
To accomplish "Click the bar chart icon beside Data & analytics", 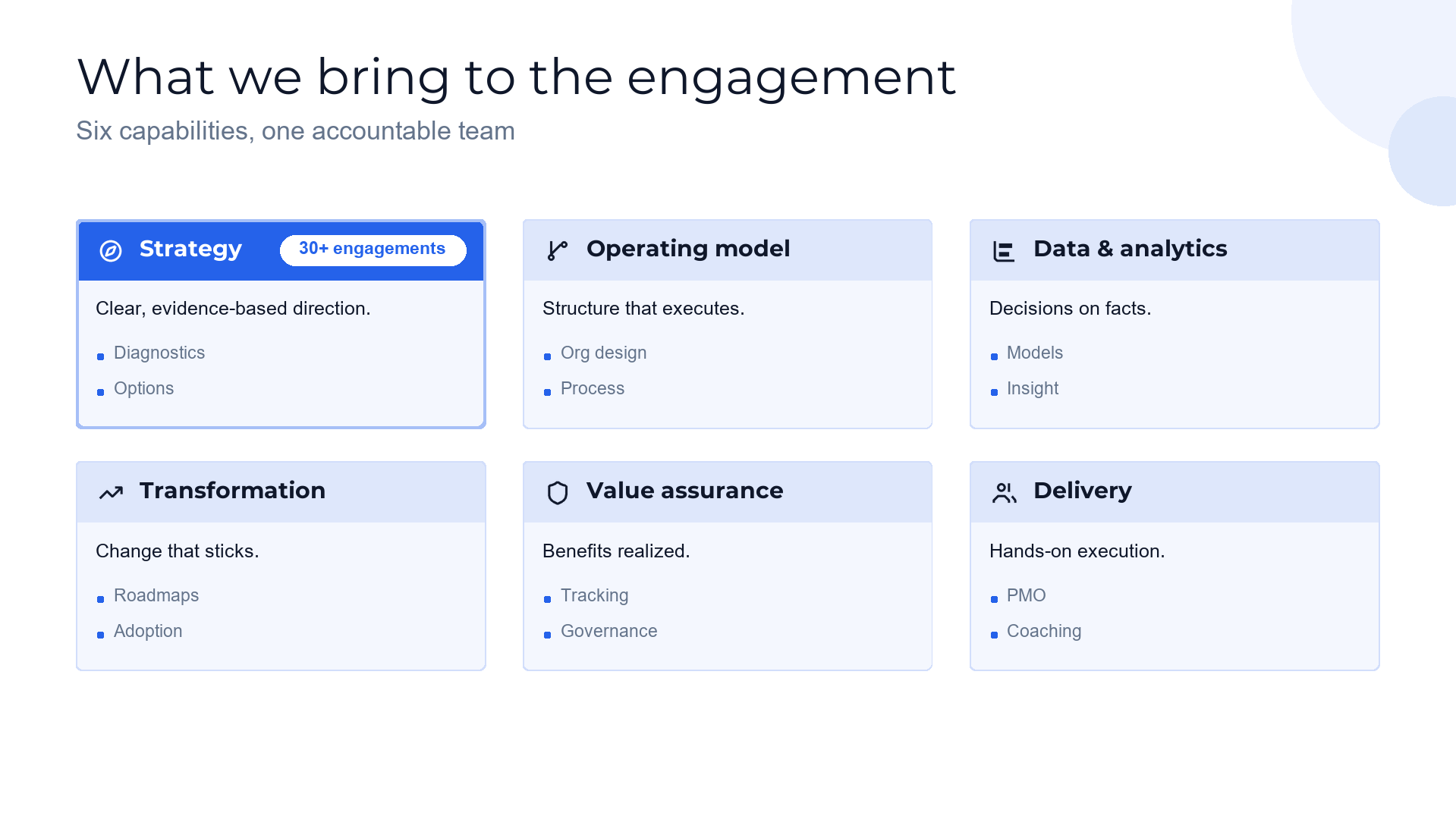I will point(1004,251).
